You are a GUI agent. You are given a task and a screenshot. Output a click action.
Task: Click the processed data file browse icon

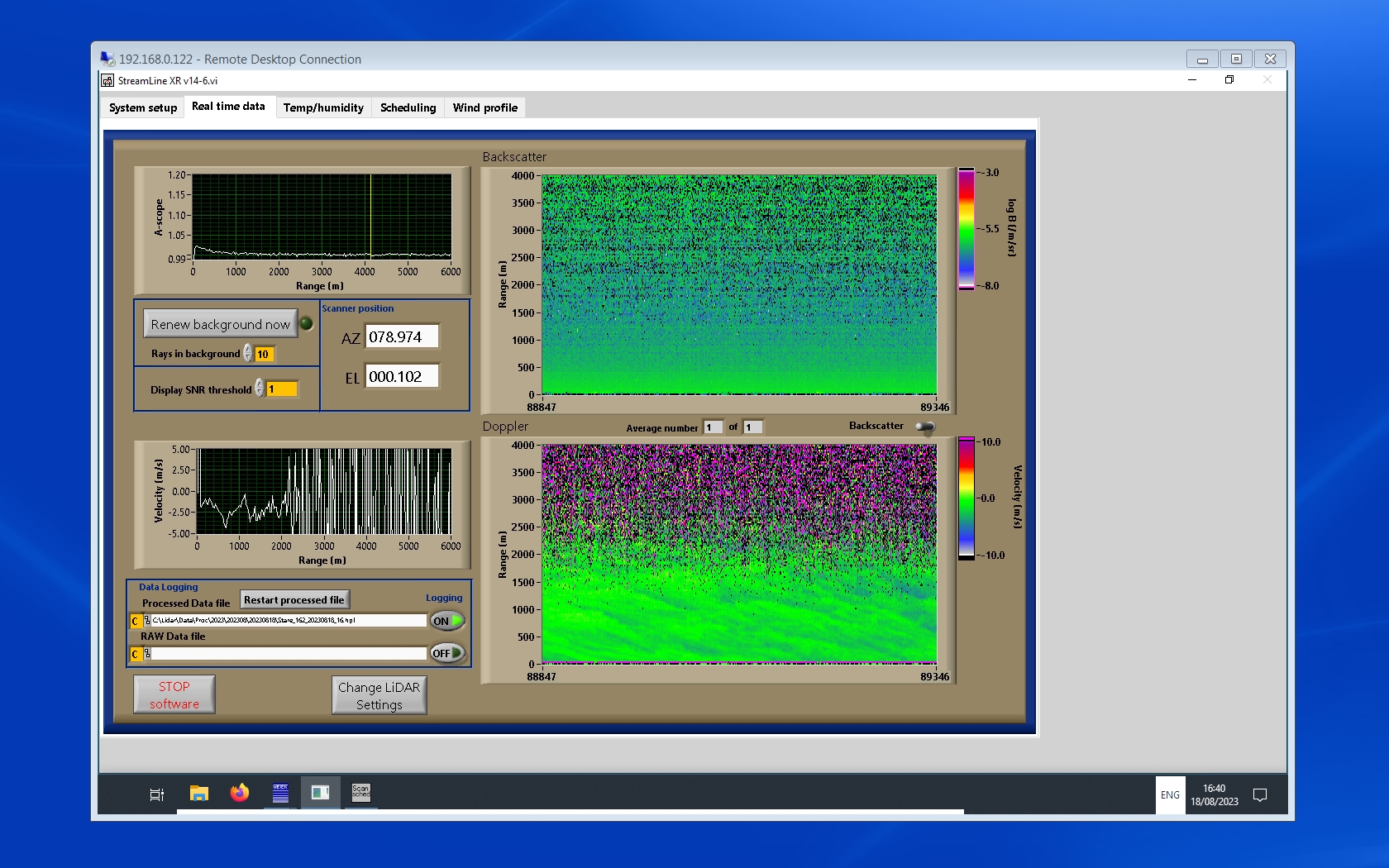146,621
